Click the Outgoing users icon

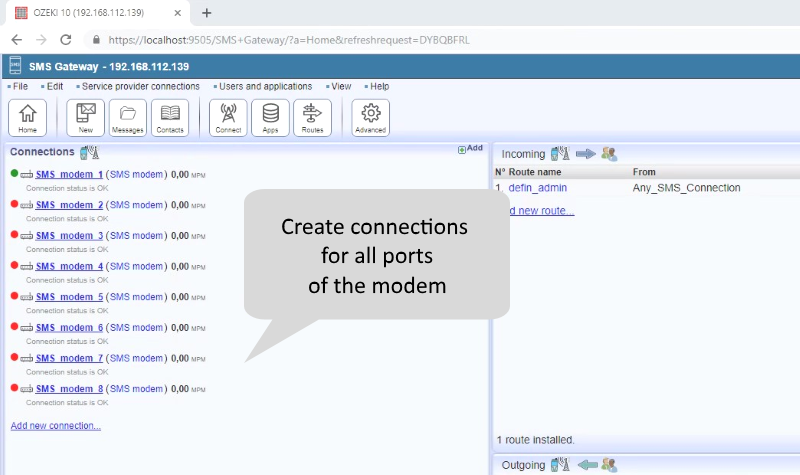609,465
